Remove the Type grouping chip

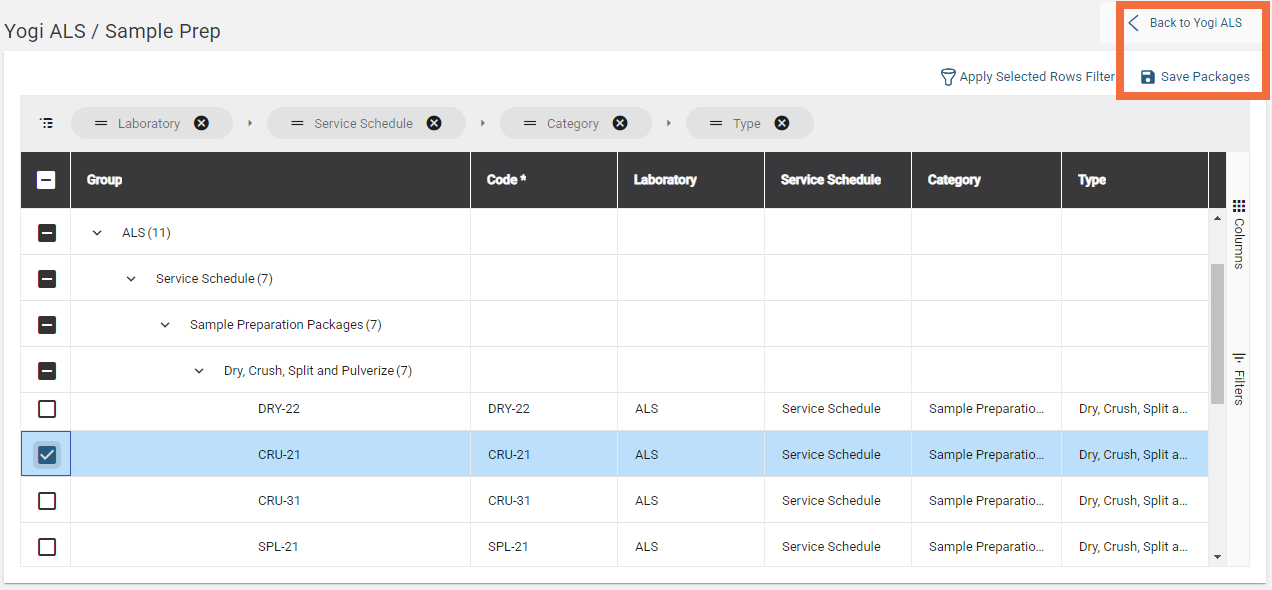coord(782,123)
